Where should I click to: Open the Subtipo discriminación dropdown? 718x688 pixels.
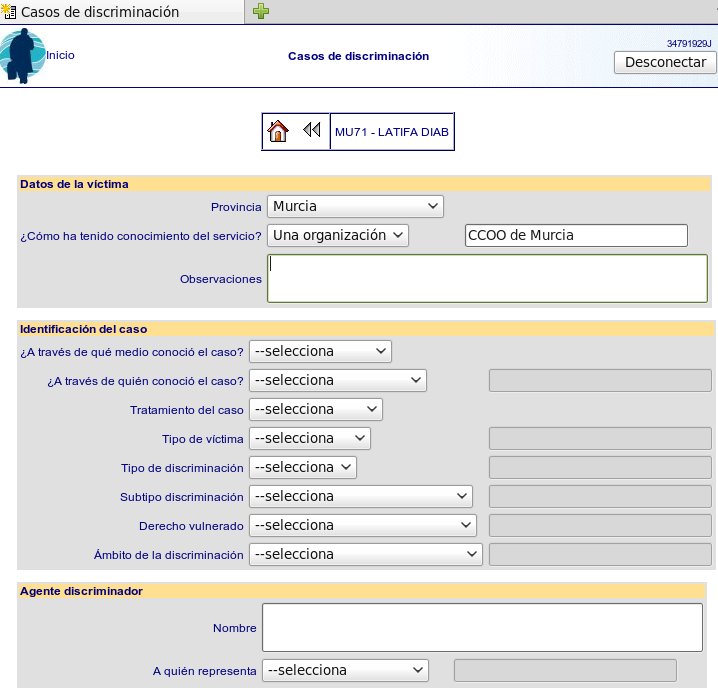361,496
